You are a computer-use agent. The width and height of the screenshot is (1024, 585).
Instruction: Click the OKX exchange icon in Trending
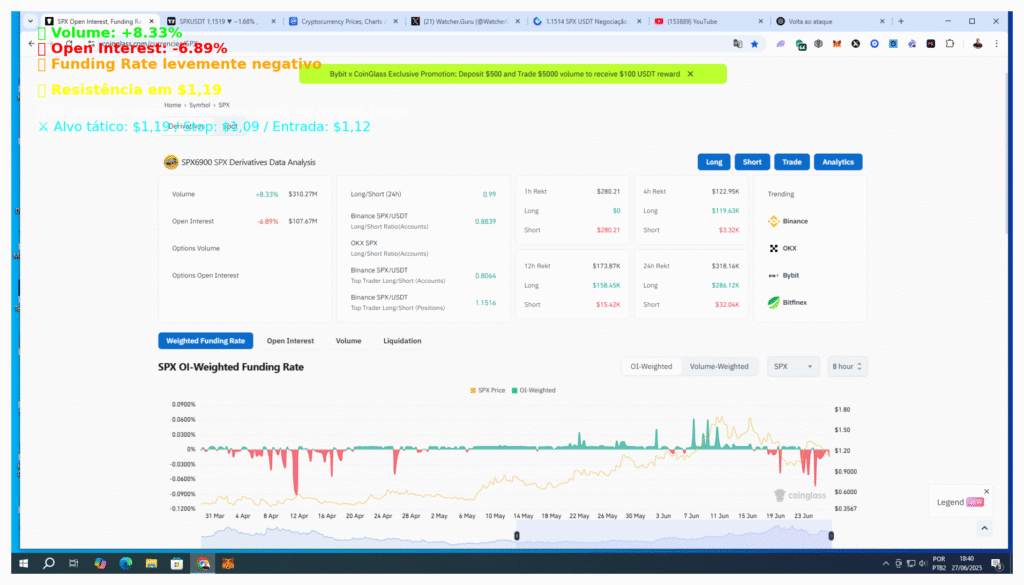pos(773,248)
